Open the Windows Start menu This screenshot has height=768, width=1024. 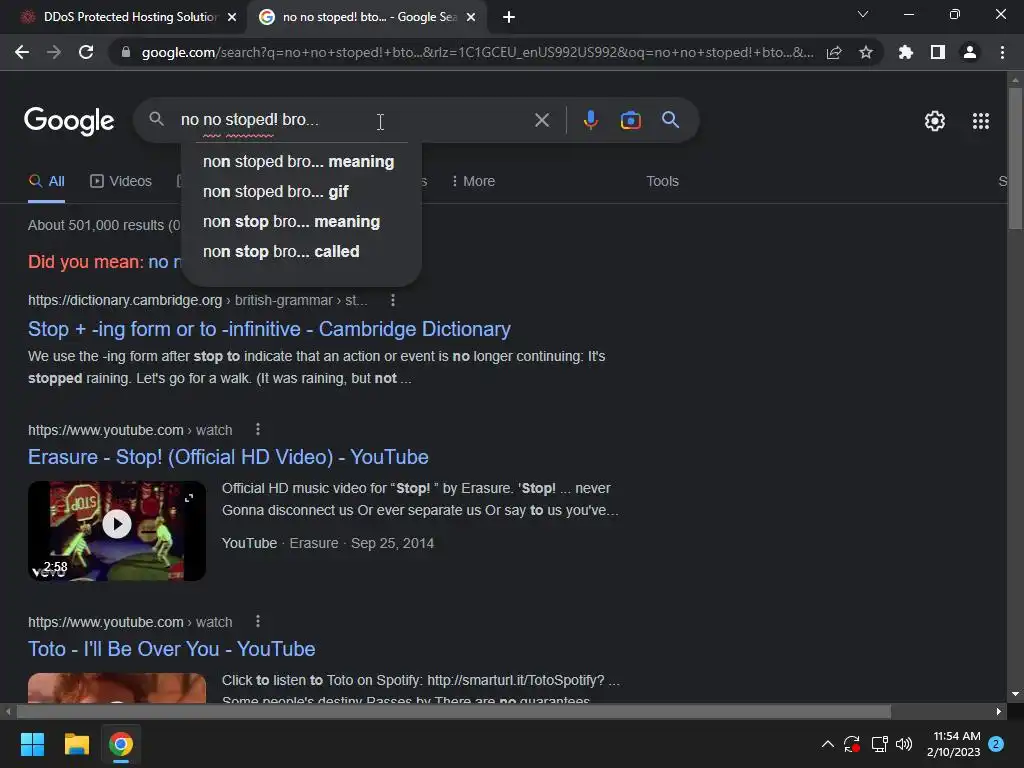[32, 744]
